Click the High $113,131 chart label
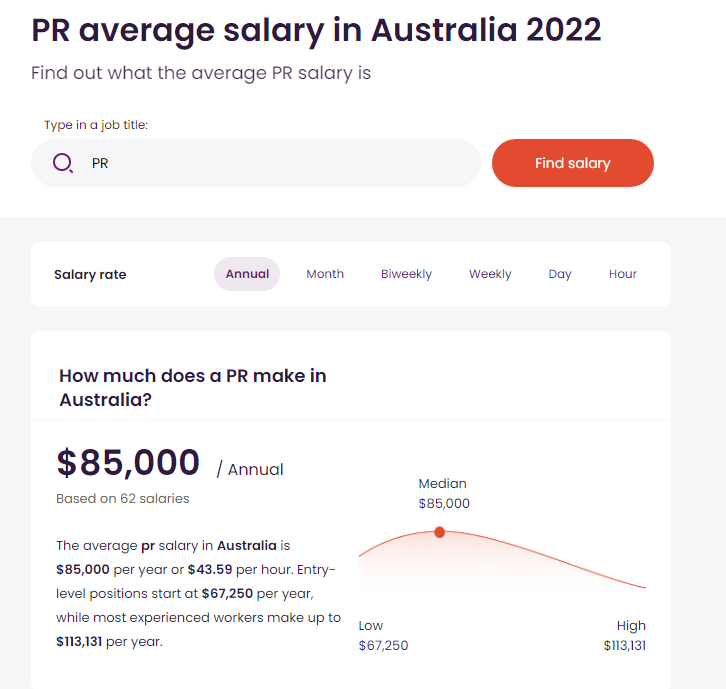 625,636
